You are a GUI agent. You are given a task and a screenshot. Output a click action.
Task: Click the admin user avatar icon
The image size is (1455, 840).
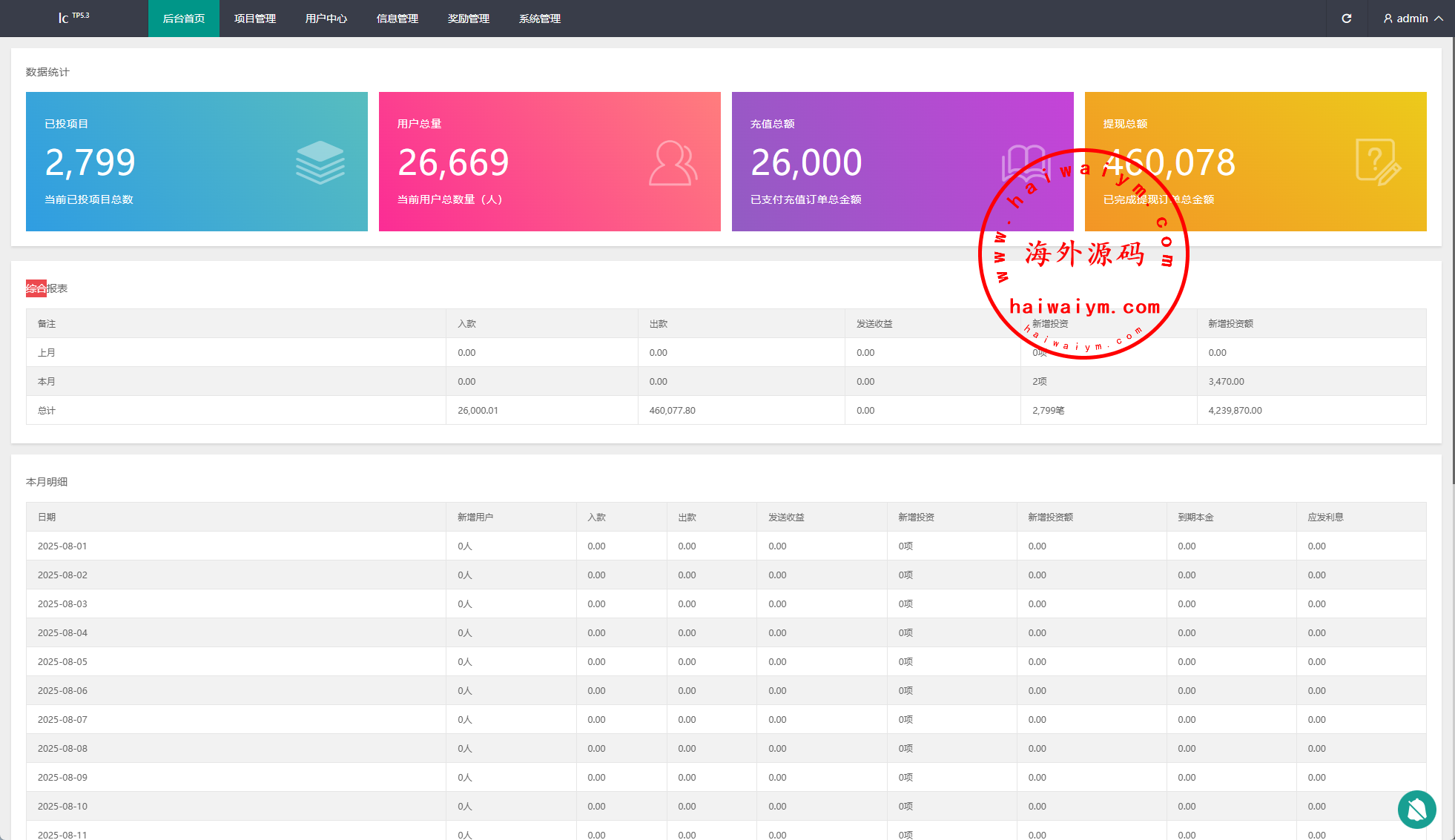point(1388,19)
